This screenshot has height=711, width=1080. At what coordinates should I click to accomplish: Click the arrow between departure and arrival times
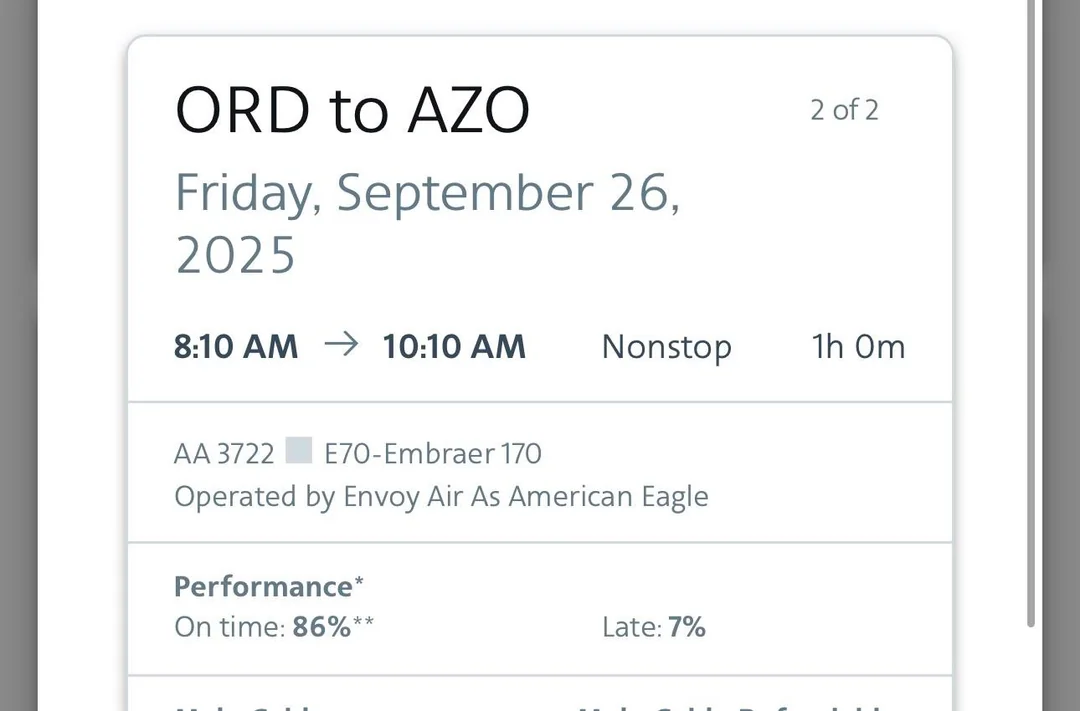341,346
